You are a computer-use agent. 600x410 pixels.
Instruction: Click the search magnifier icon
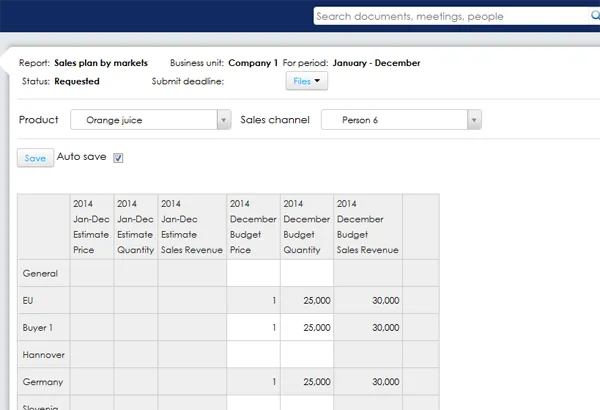pyautogui.click(x=595, y=15)
